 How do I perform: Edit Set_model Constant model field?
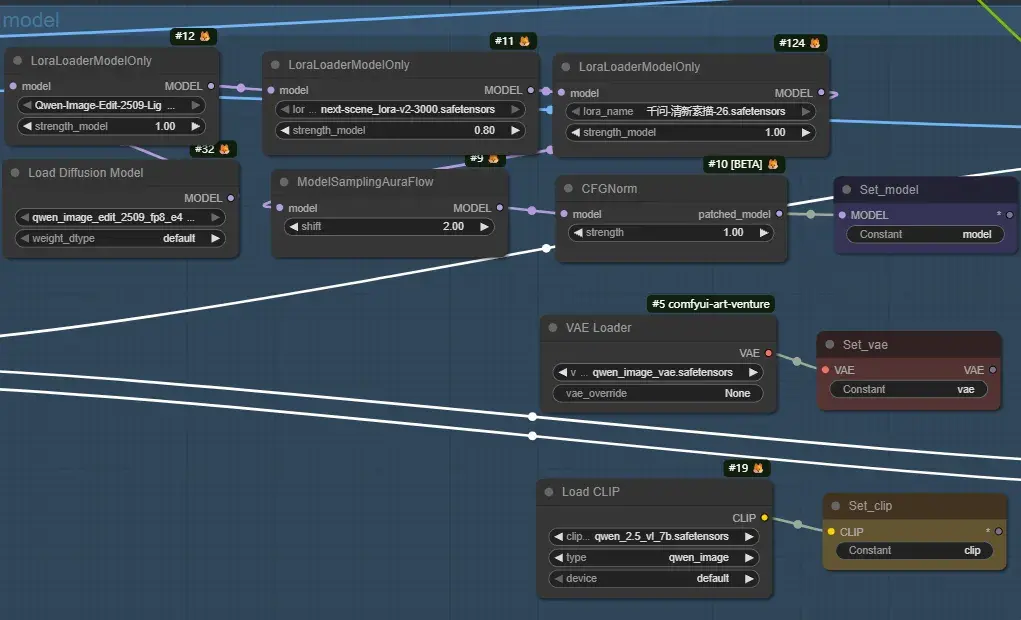coord(925,234)
